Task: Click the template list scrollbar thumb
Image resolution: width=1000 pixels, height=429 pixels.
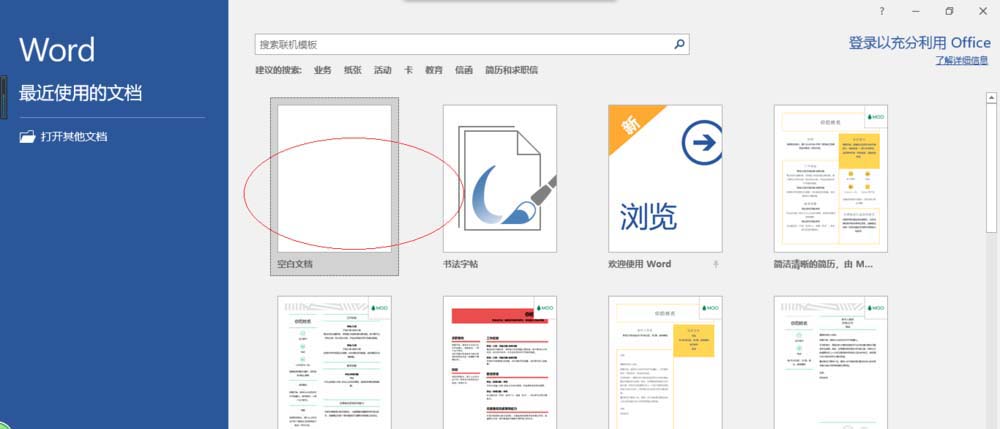Action: pyautogui.click(x=992, y=168)
